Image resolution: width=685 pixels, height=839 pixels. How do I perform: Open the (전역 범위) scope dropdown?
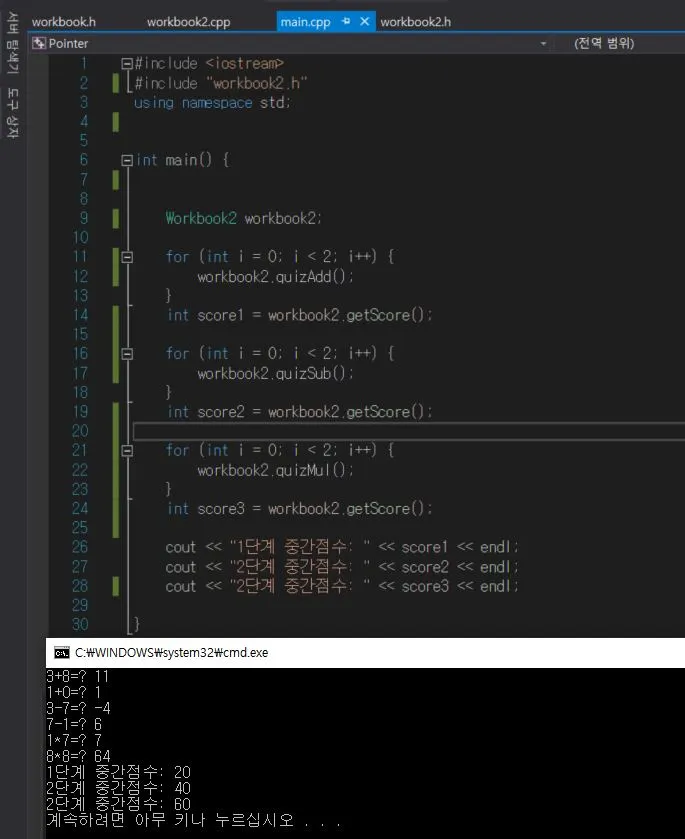point(604,43)
